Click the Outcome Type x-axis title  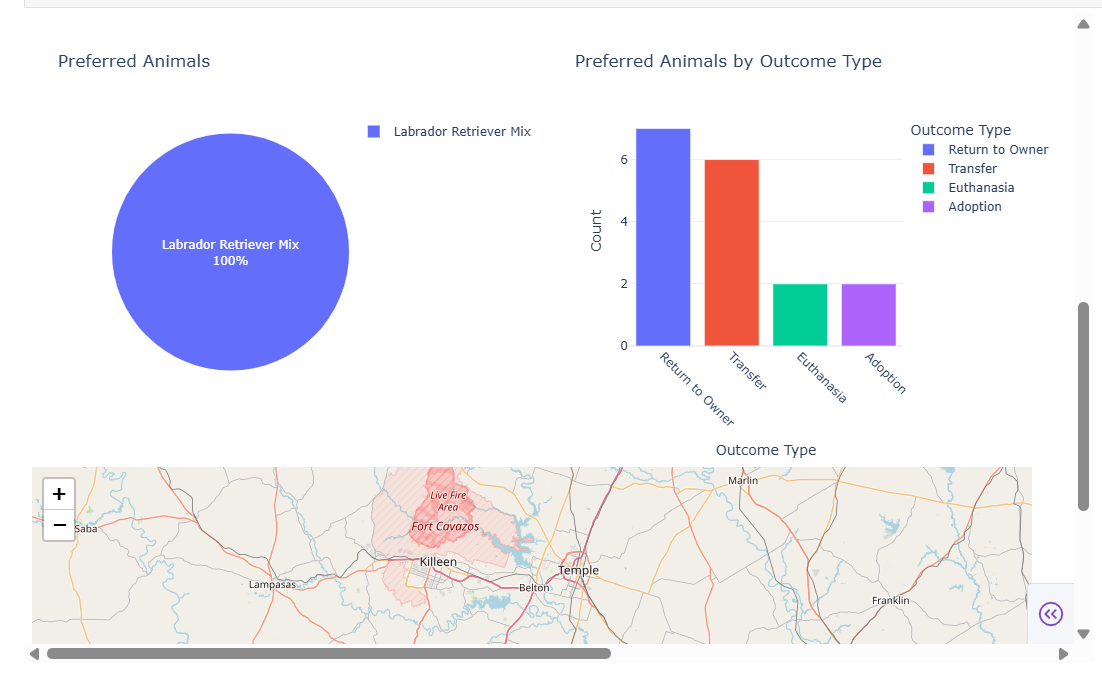pyautogui.click(x=766, y=450)
